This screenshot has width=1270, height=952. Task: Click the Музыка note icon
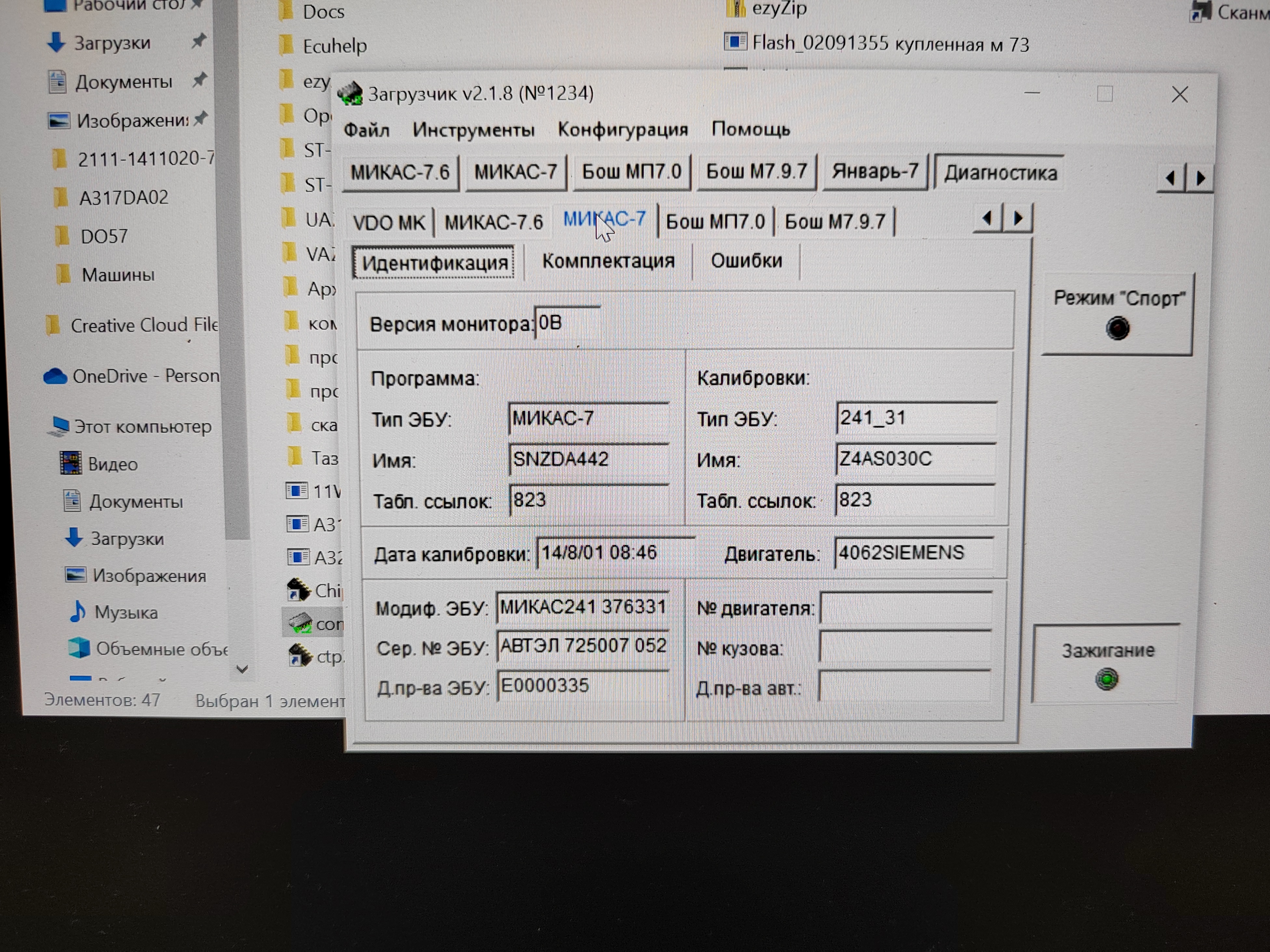pos(77,612)
